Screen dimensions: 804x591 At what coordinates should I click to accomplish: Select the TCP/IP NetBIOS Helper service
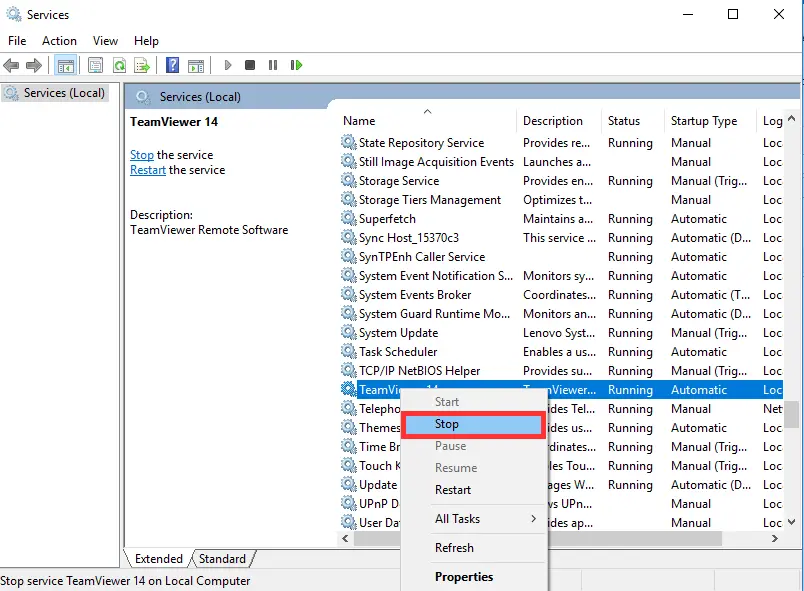pos(561,371)
